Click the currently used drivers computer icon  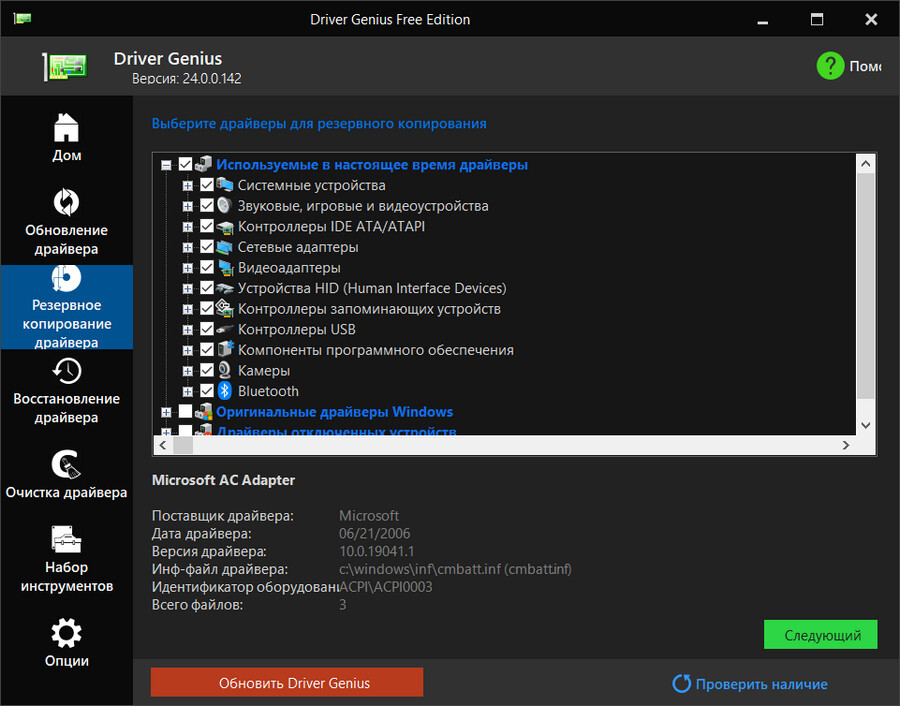coord(203,164)
